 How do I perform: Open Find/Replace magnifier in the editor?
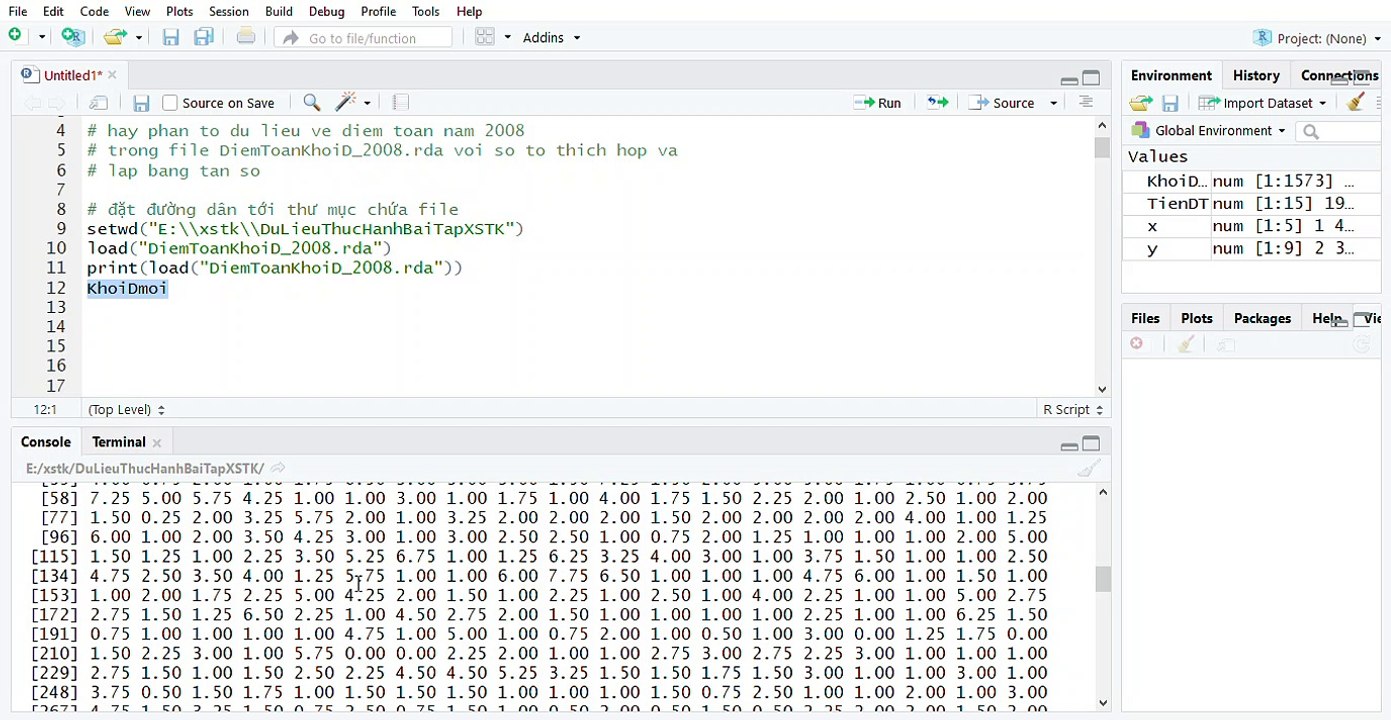click(x=312, y=103)
